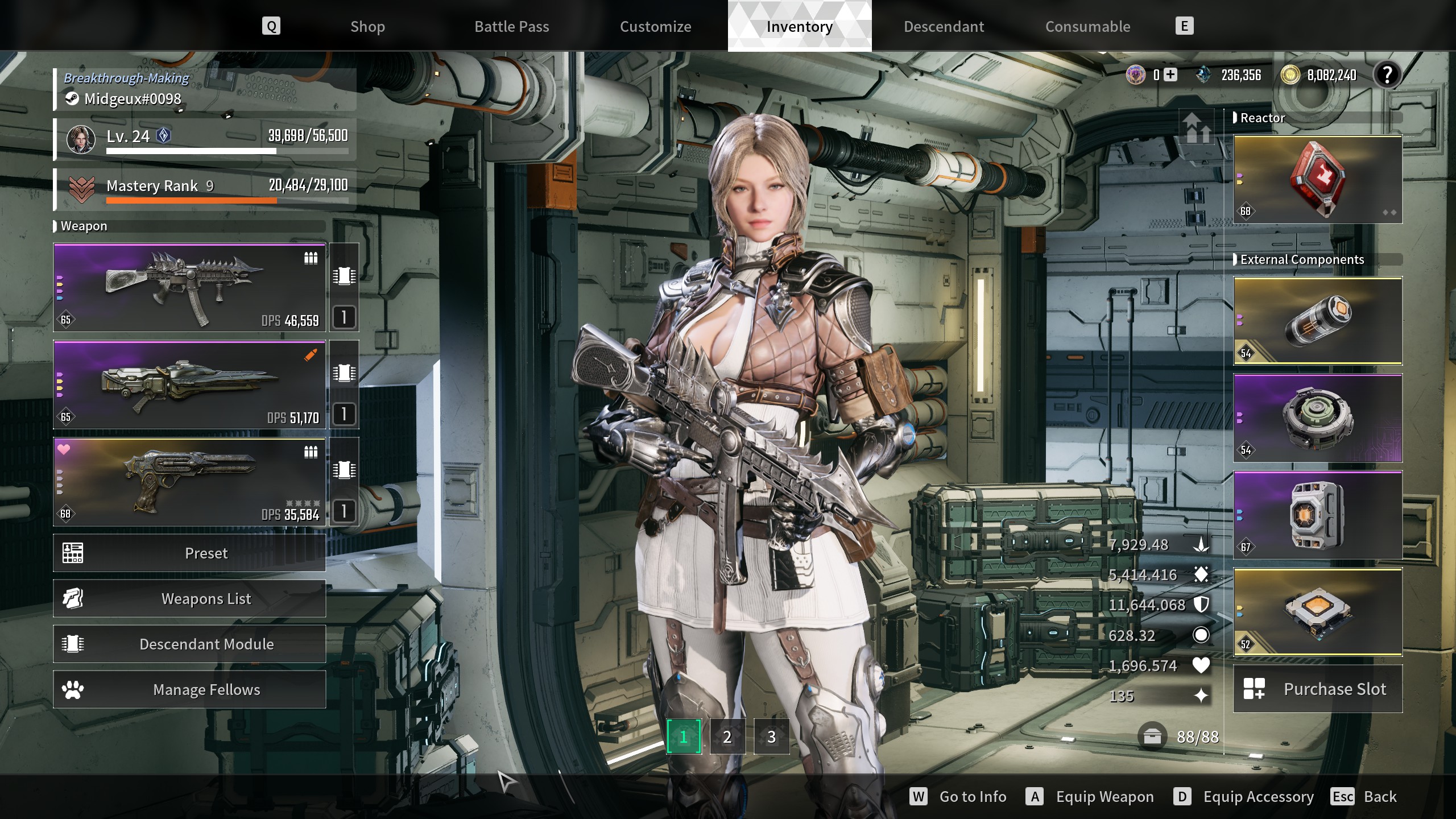Click A Equip Weapon prompt
This screenshot has height=819, width=1456.
pyautogui.click(x=1090, y=796)
